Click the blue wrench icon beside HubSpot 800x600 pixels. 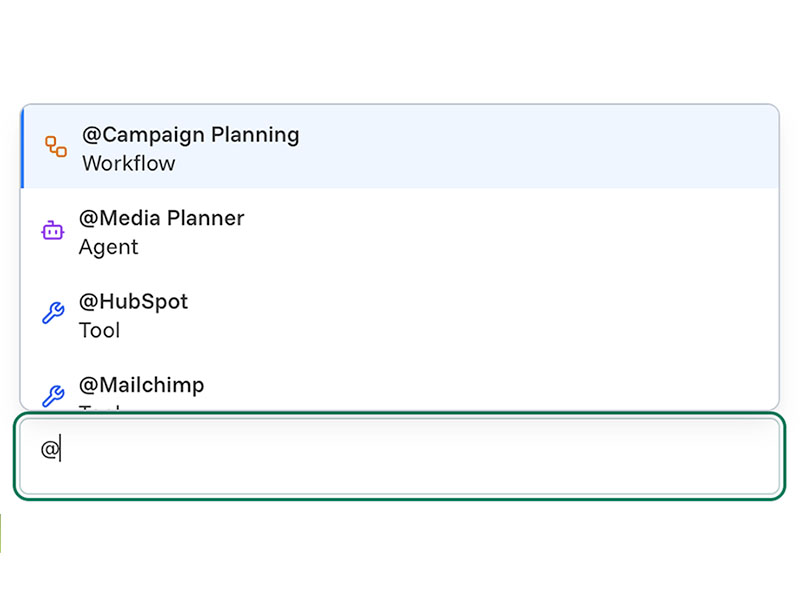[53, 314]
